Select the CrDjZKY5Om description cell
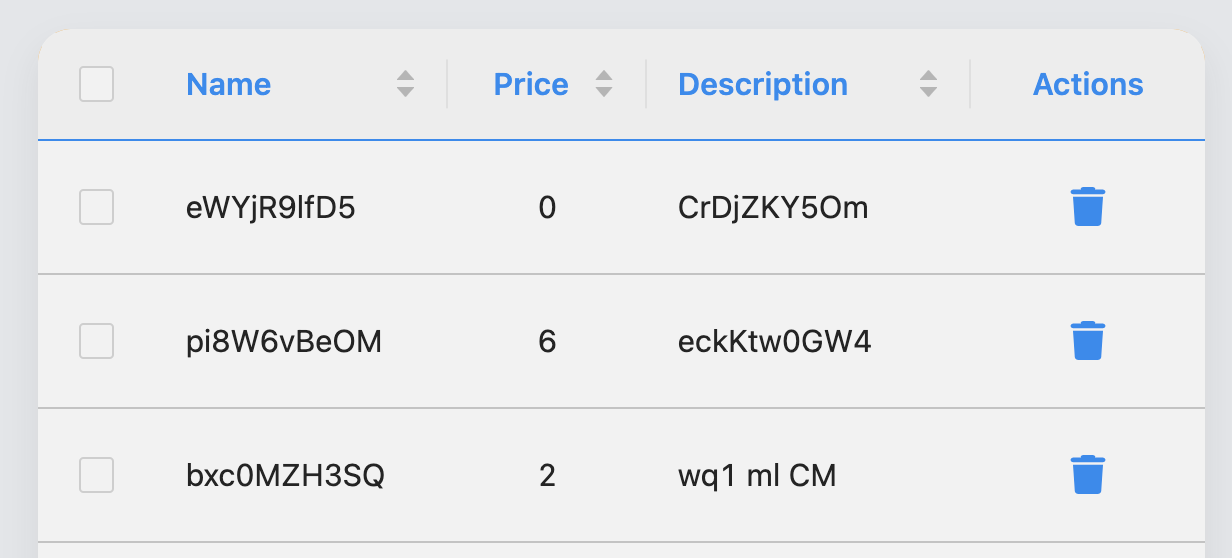 pos(773,208)
